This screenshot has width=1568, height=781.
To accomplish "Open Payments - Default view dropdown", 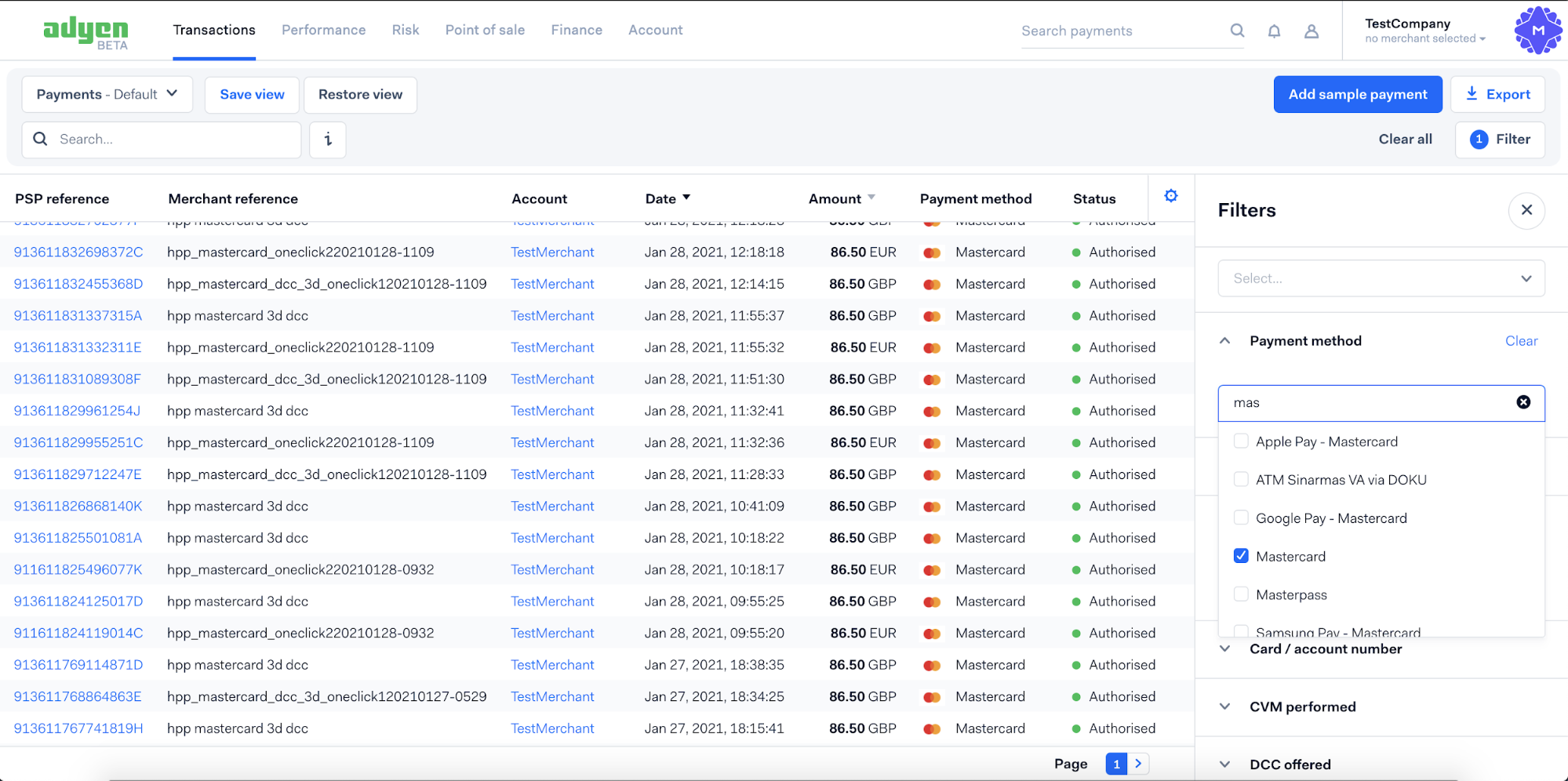I will [106, 94].
